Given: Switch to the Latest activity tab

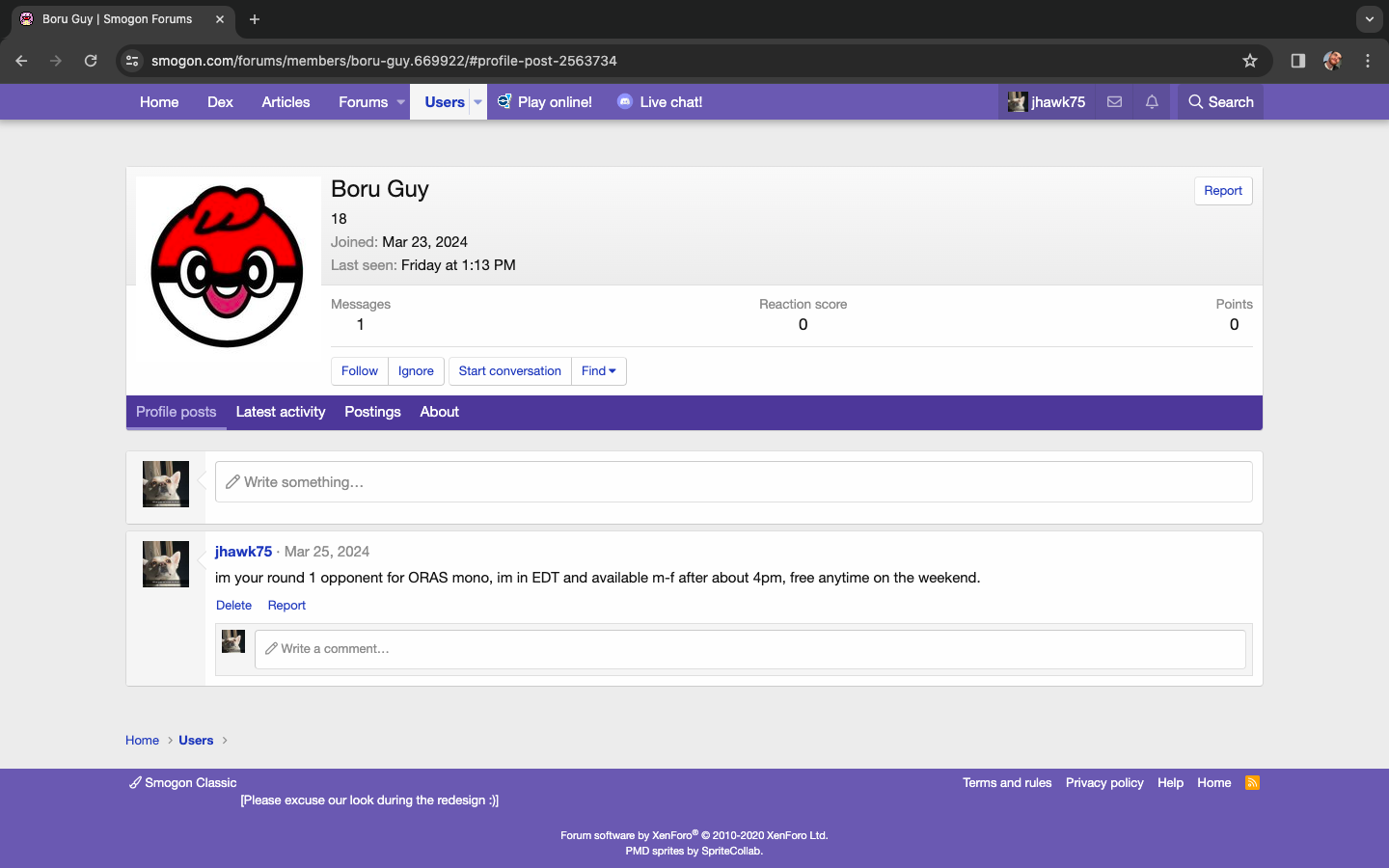Looking at the screenshot, I should coord(281,412).
